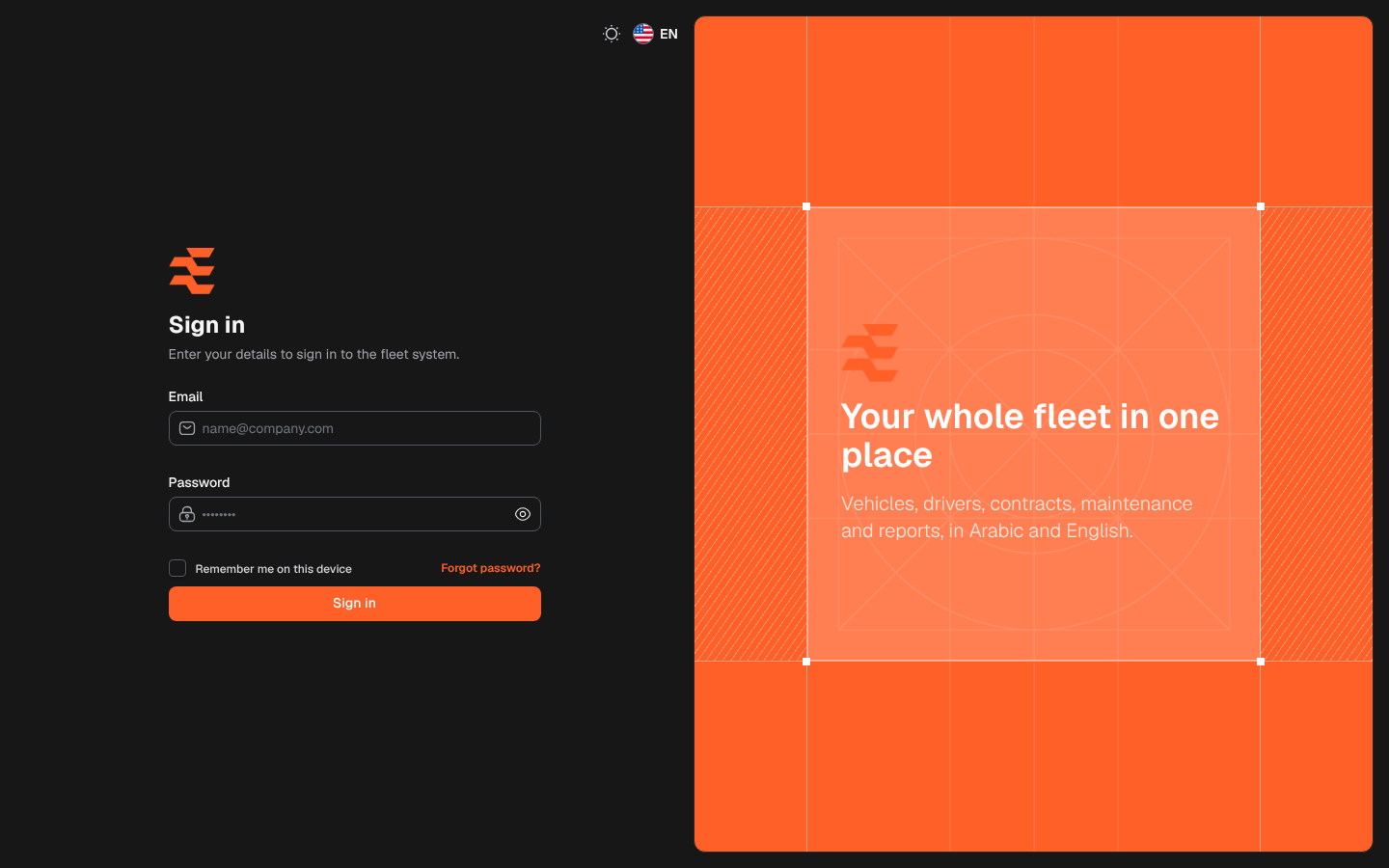Screen dimensions: 1389x868
Task: Click the "Sign in" heading text
Action: point(206,325)
